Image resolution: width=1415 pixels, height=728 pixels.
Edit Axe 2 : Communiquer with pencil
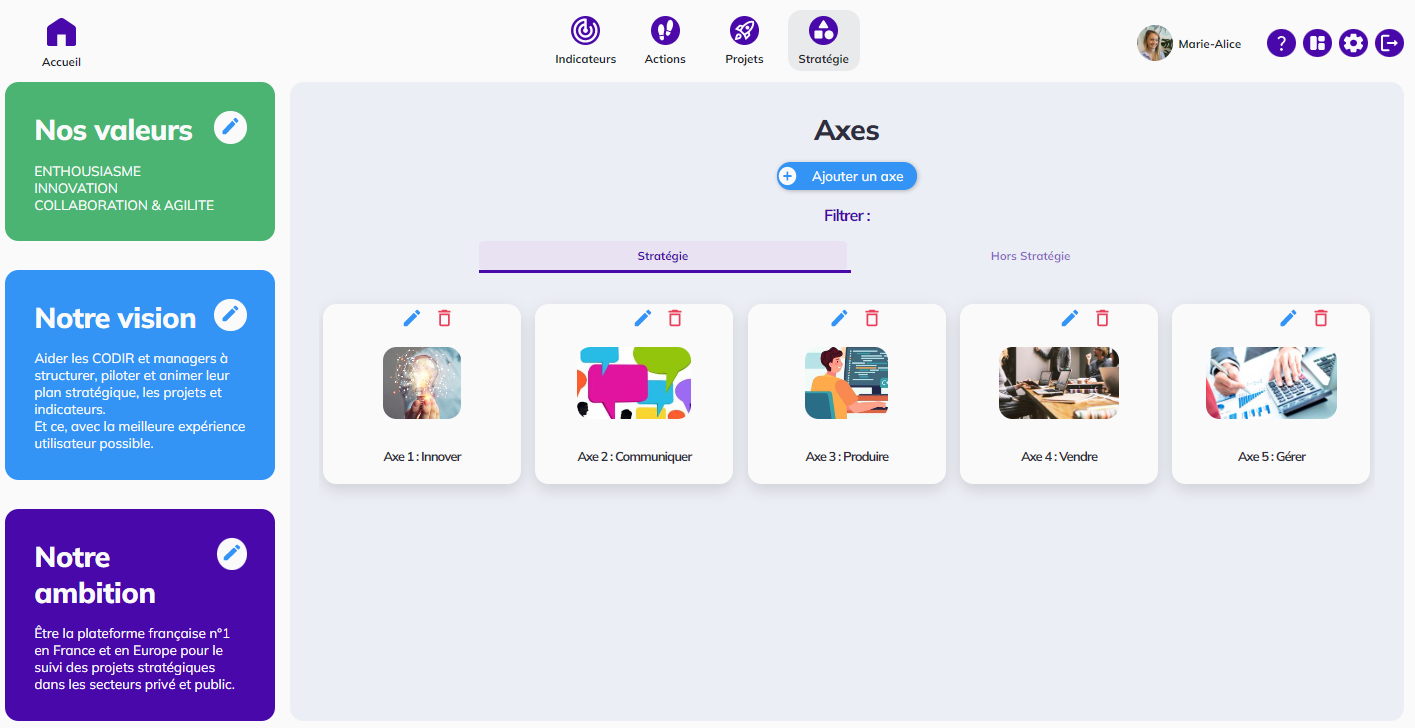coord(643,318)
